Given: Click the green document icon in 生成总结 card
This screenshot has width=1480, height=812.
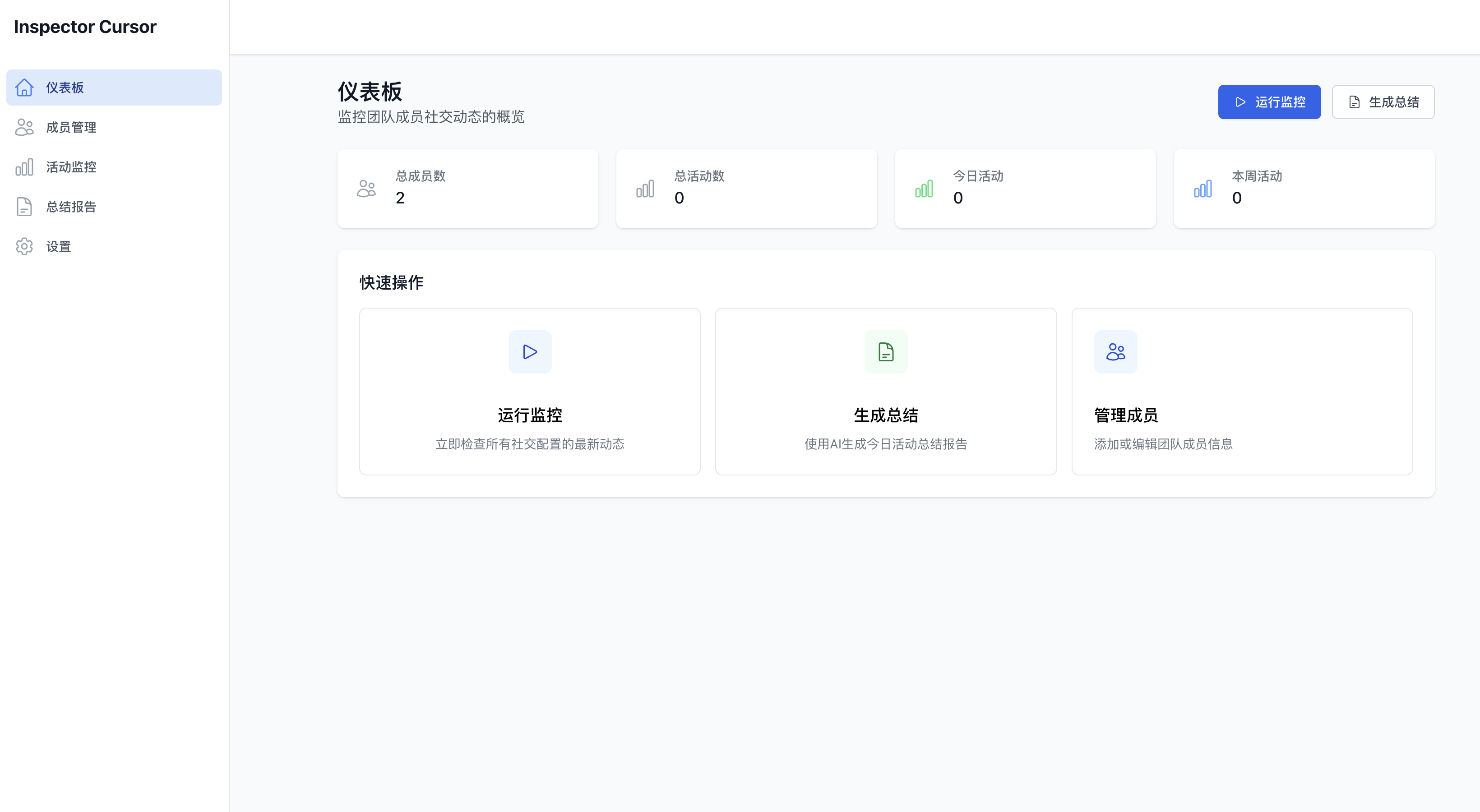Looking at the screenshot, I should point(885,351).
